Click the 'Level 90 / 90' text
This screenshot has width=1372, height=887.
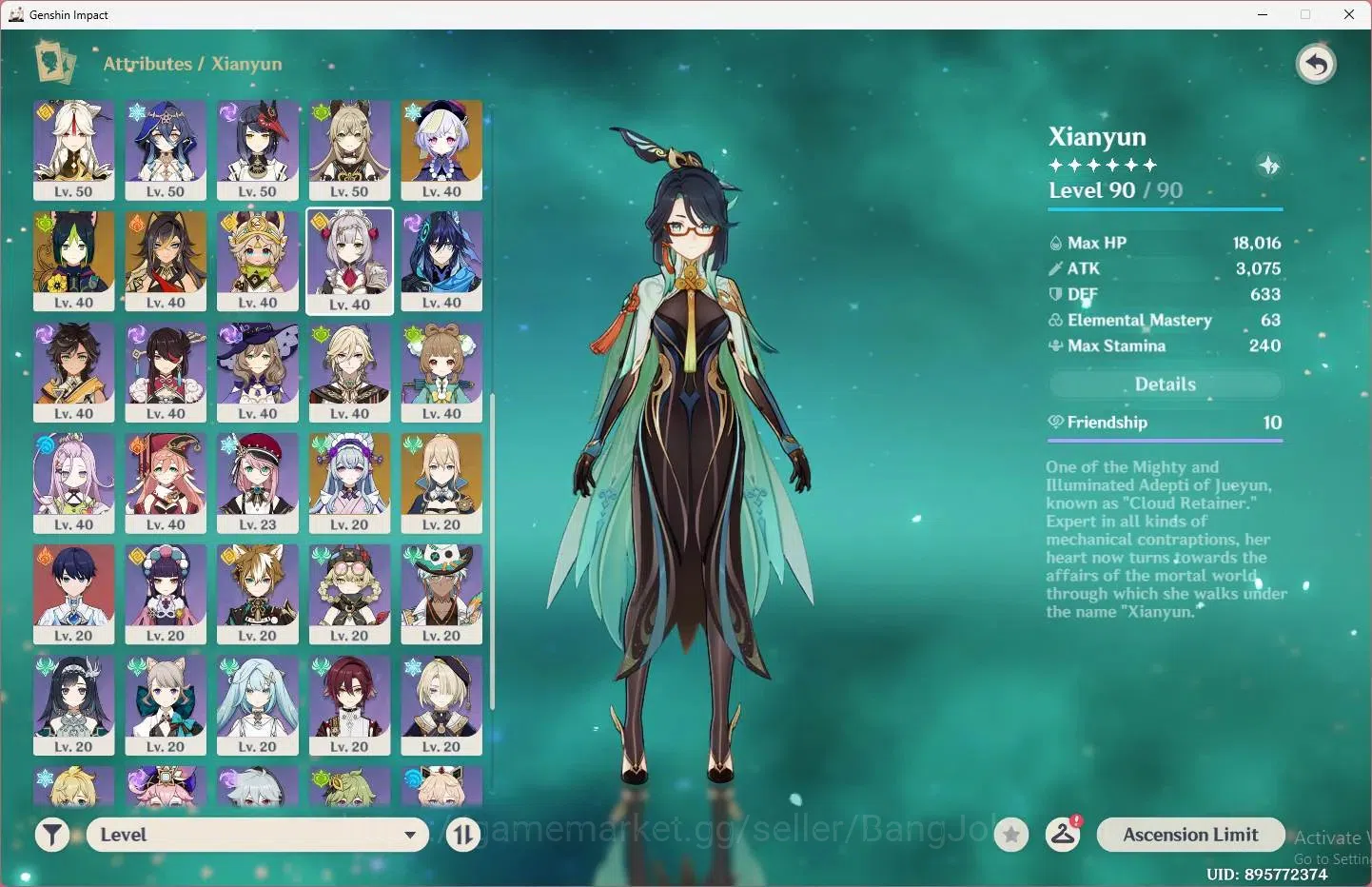tap(1115, 190)
